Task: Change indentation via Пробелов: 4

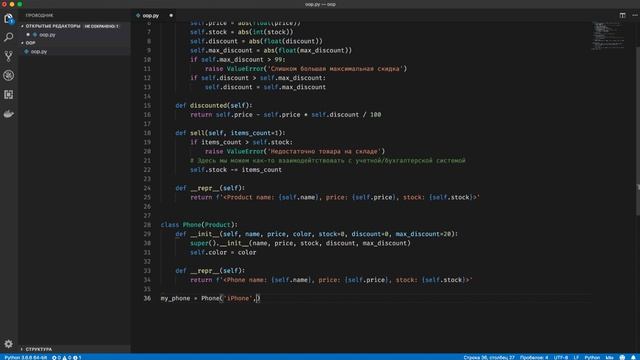Action: pyautogui.click(x=534, y=357)
